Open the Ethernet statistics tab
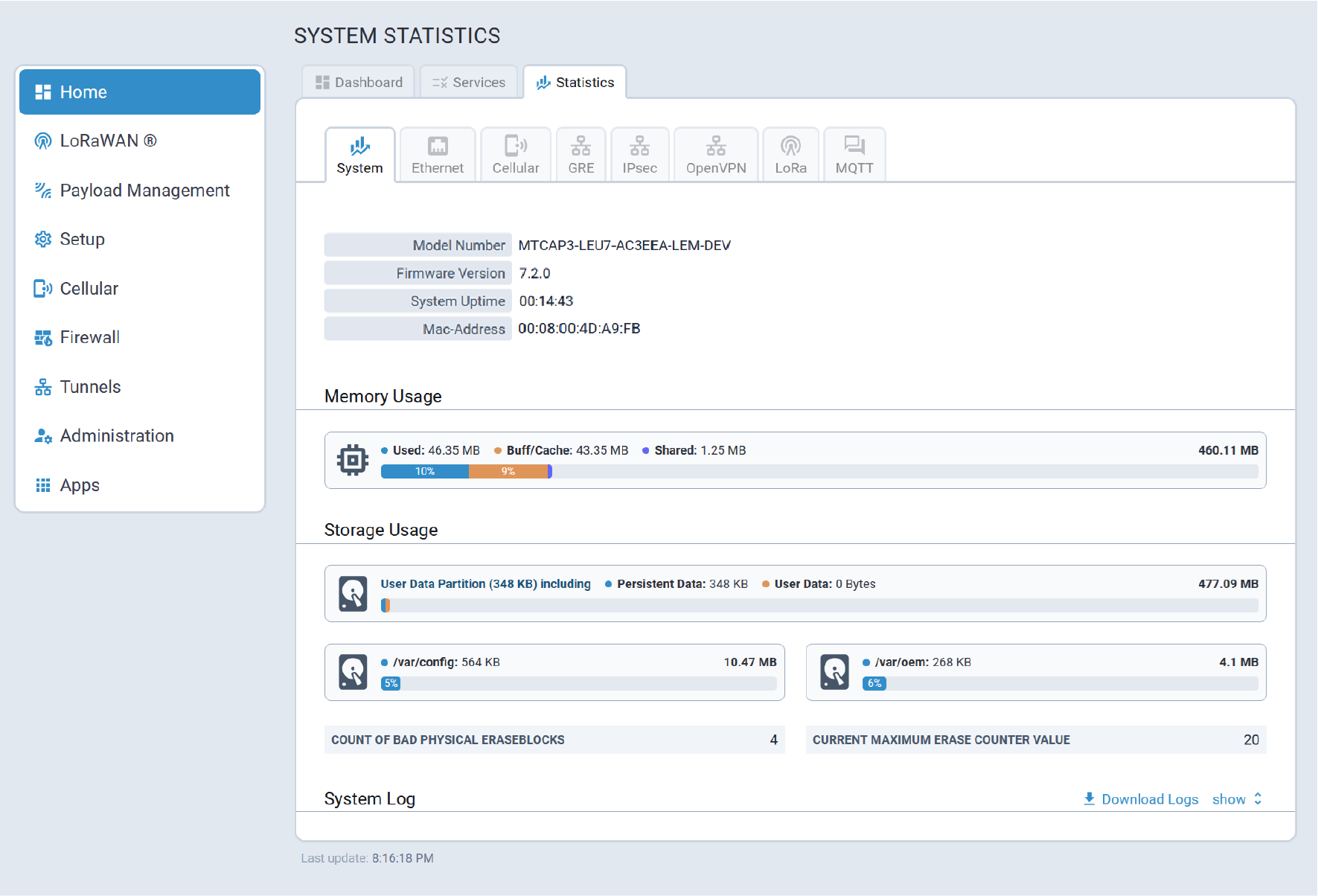This screenshot has width=1318, height=896. tap(438, 155)
